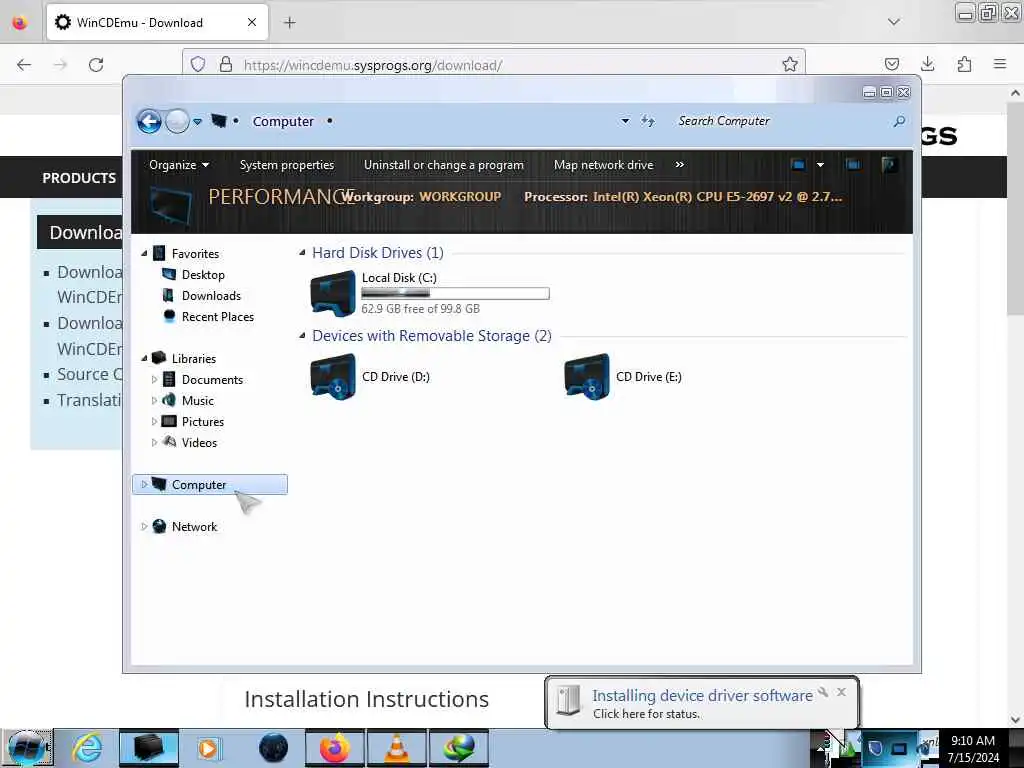Select CD Drive (D:) icon
1024x768 pixels.
332,376
